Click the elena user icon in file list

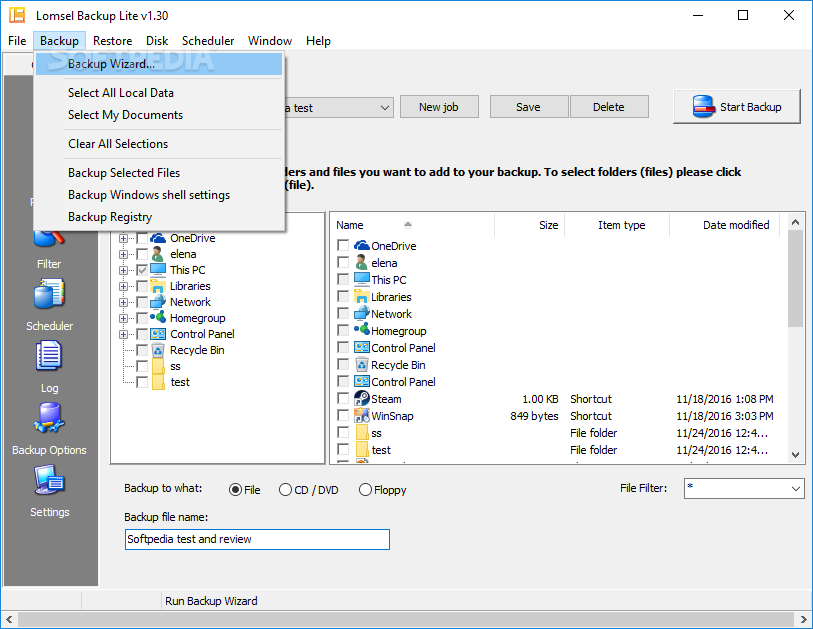[x=361, y=262]
